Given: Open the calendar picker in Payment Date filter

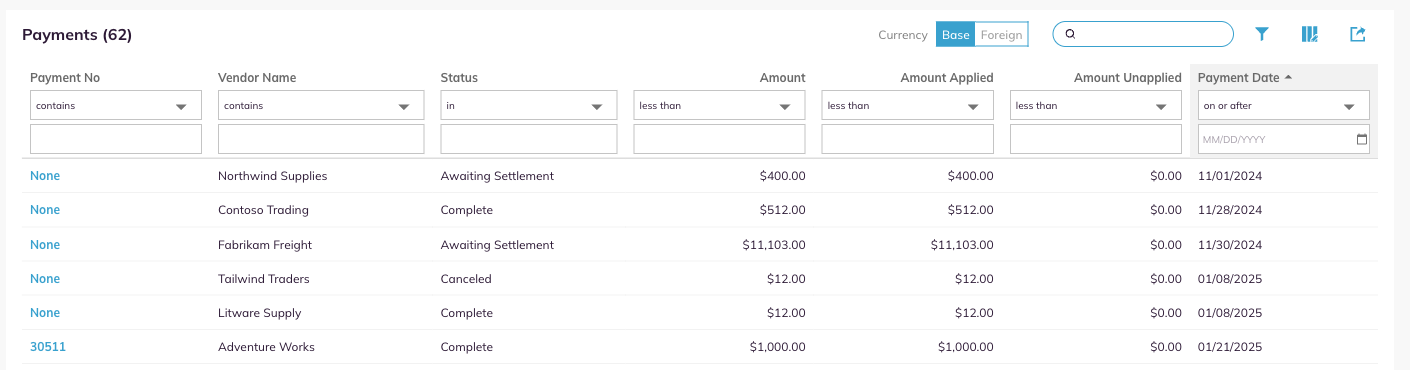Looking at the screenshot, I should pos(1361,140).
